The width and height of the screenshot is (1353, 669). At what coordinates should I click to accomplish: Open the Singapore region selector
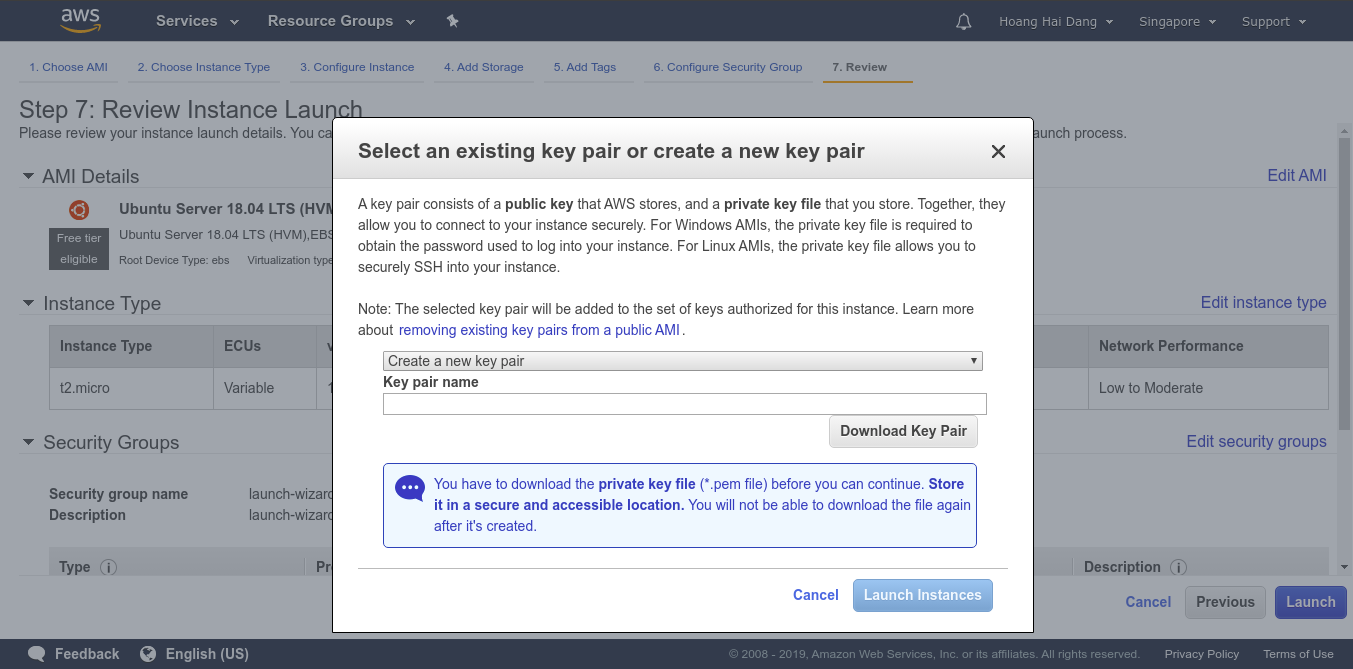(1177, 21)
